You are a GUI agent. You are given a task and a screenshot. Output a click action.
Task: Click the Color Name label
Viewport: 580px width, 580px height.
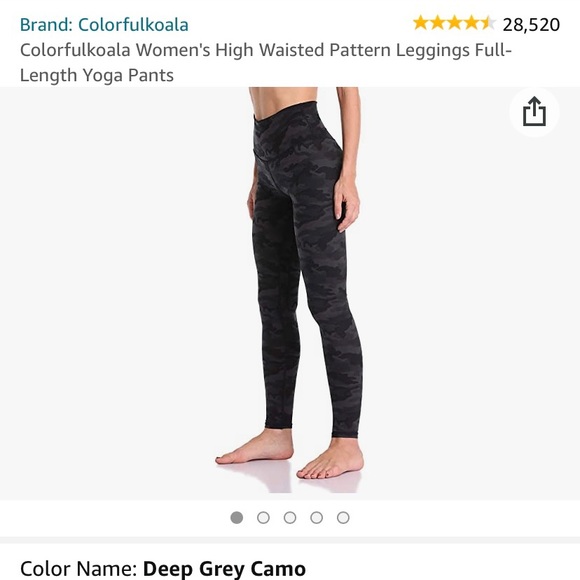[x=78, y=569]
